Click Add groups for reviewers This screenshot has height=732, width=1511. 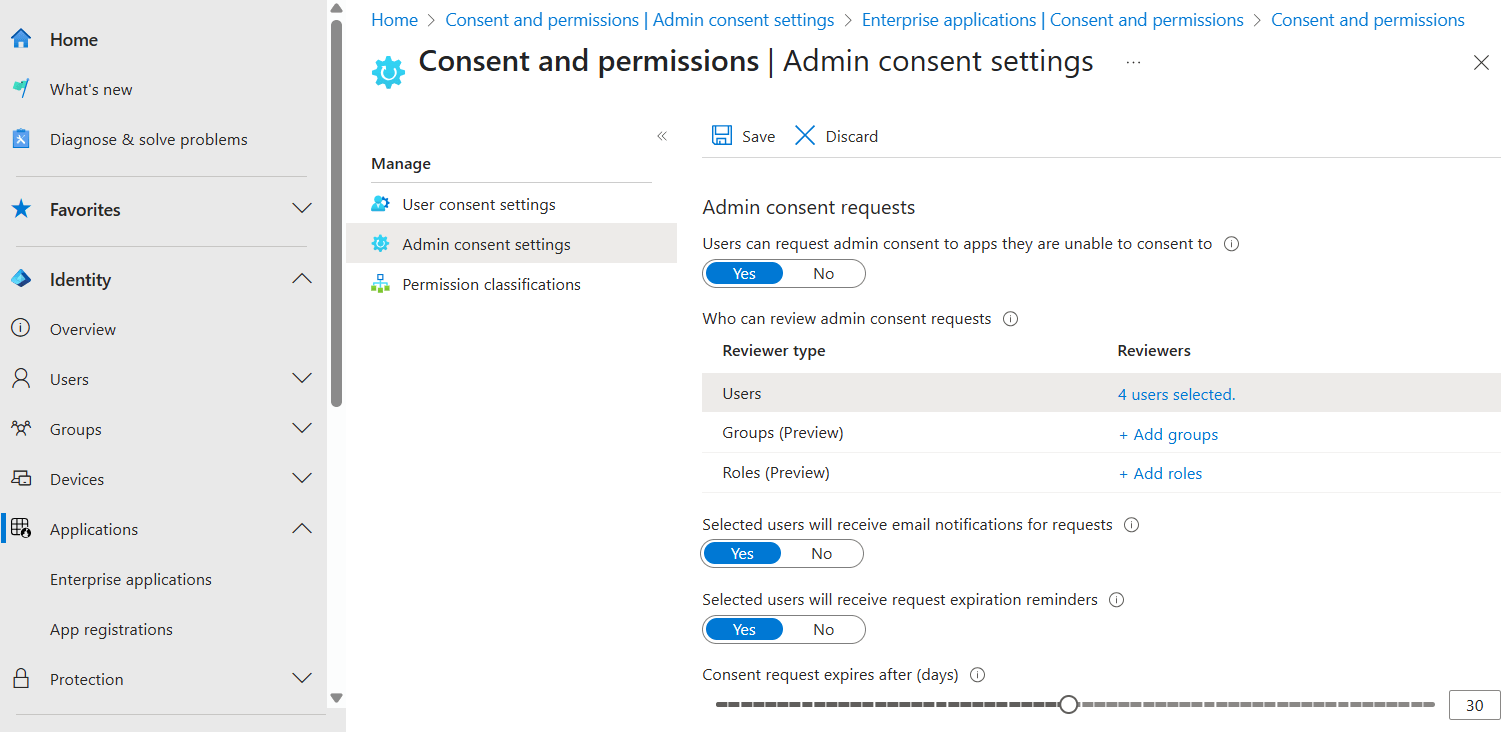click(1168, 434)
